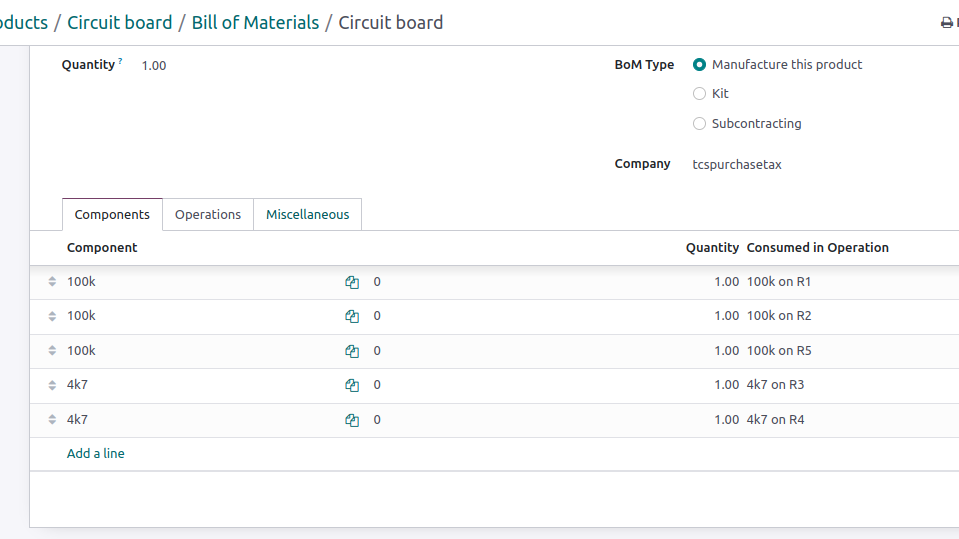This screenshot has height=539, width=959.
Task: Click the BoM Quantity field 1.00
Action: pos(154,65)
